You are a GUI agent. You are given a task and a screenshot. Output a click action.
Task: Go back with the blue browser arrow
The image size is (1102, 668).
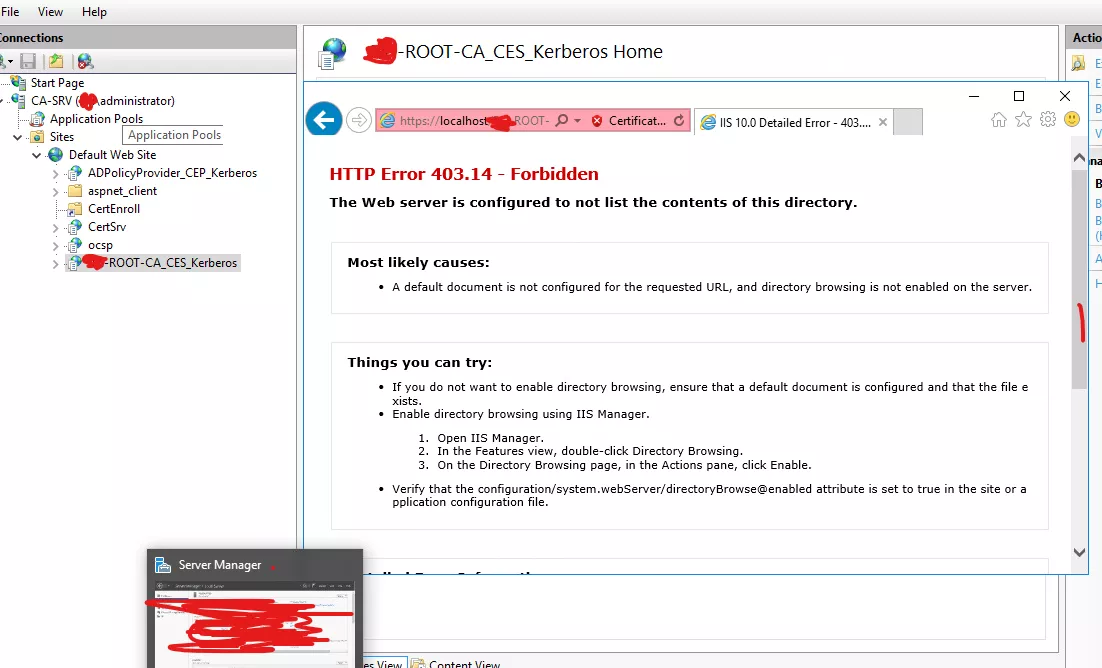point(324,120)
